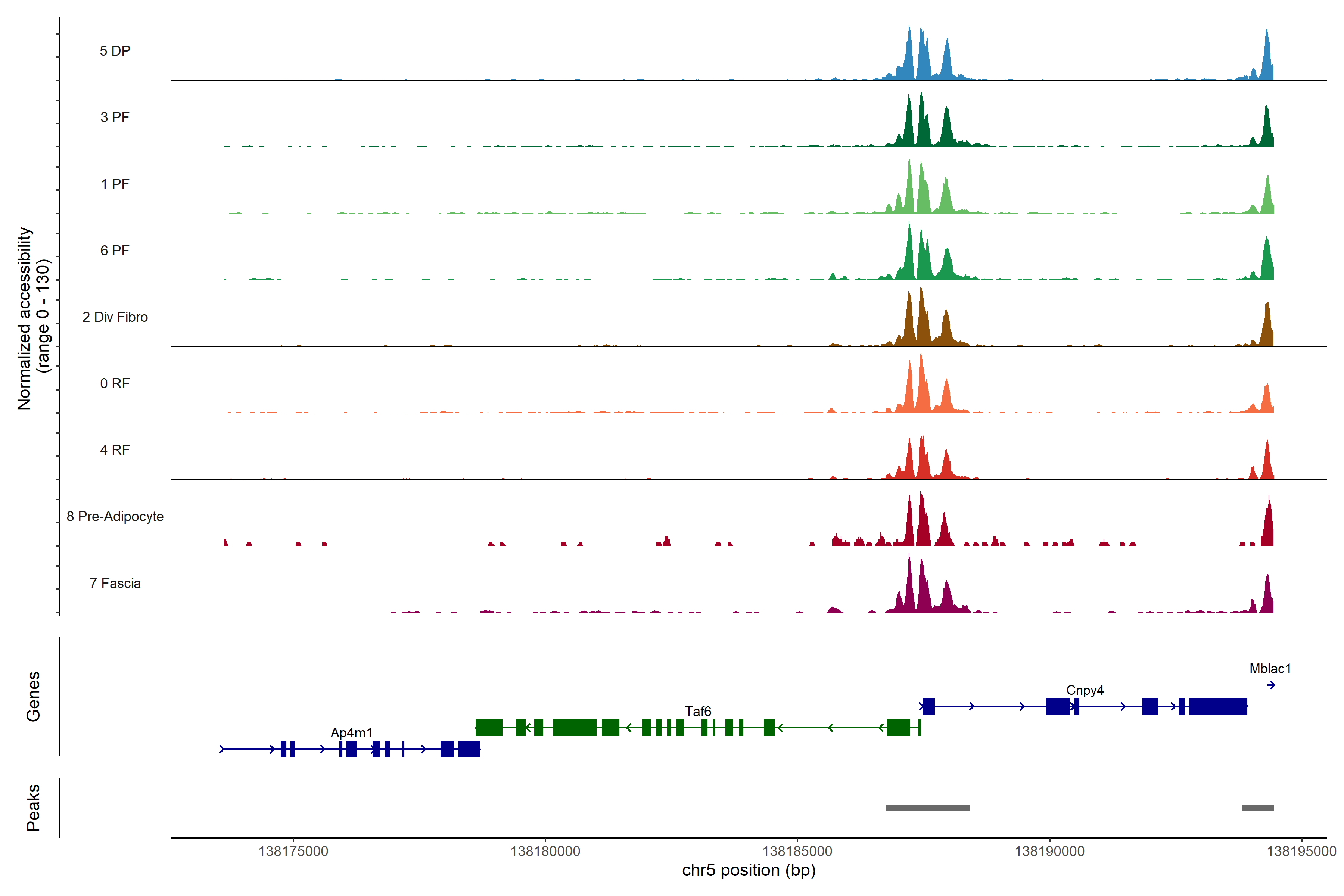The width and height of the screenshot is (1344, 896).
Task: Click the 138180000 axis tick label
Action: pos(545,852)
